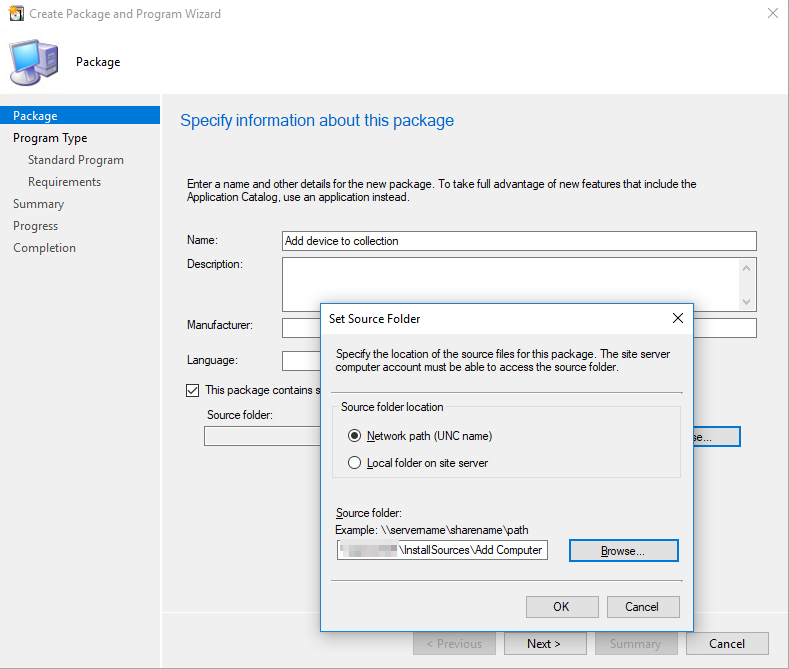
Task: Click inside the Description text area
Action: pyautogui.click(x=510, y=284)
